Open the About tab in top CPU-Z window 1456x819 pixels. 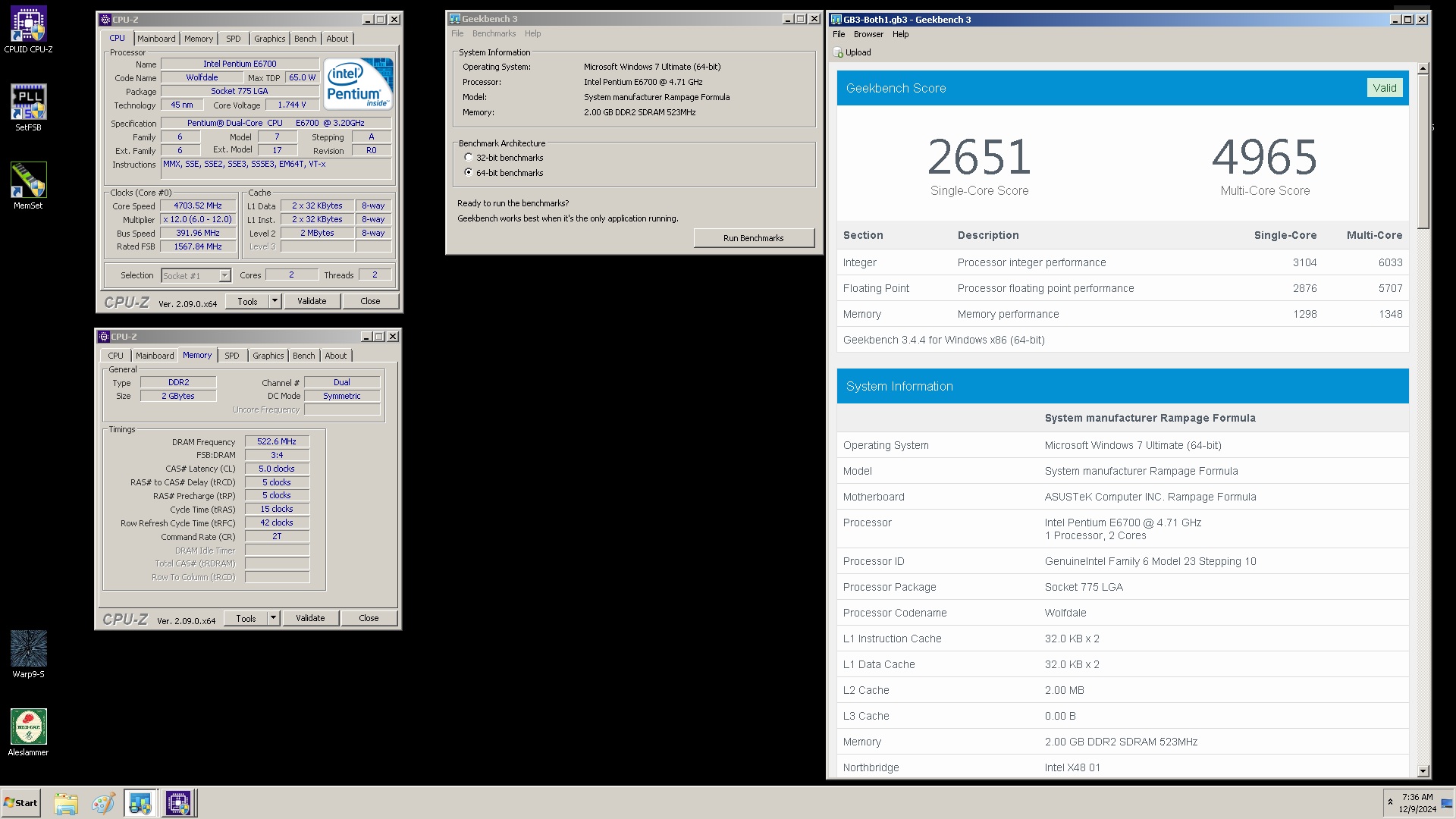[x=337, y=39]
